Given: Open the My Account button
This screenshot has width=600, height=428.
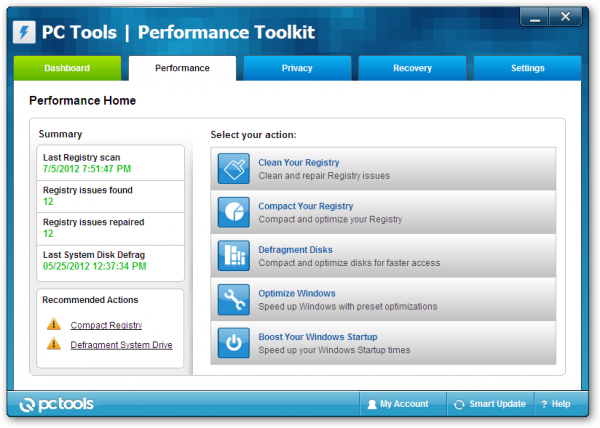Looking at the screenshot, I should [403, 404].
